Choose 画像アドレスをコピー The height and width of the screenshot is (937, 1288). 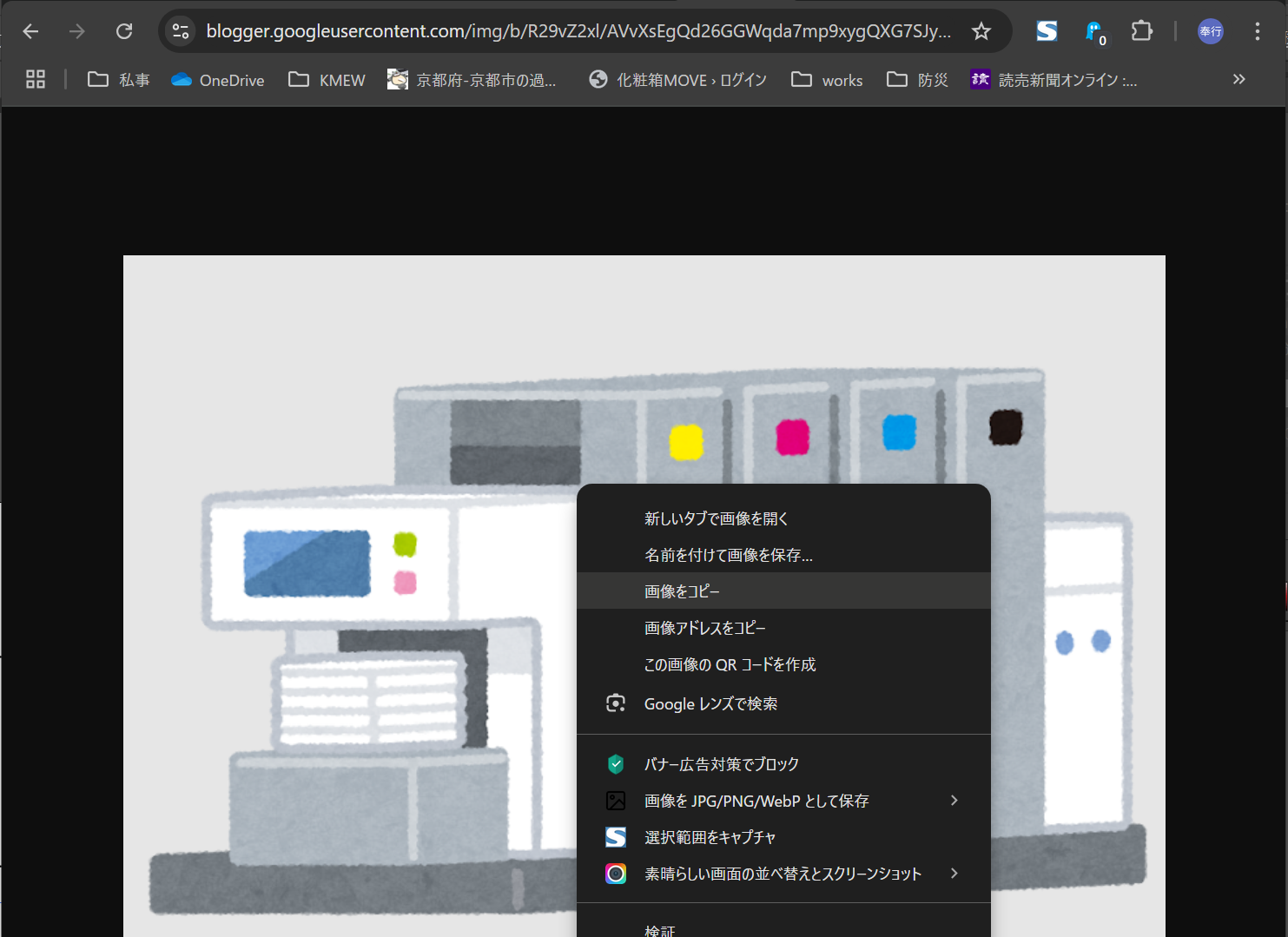[783, 628]
